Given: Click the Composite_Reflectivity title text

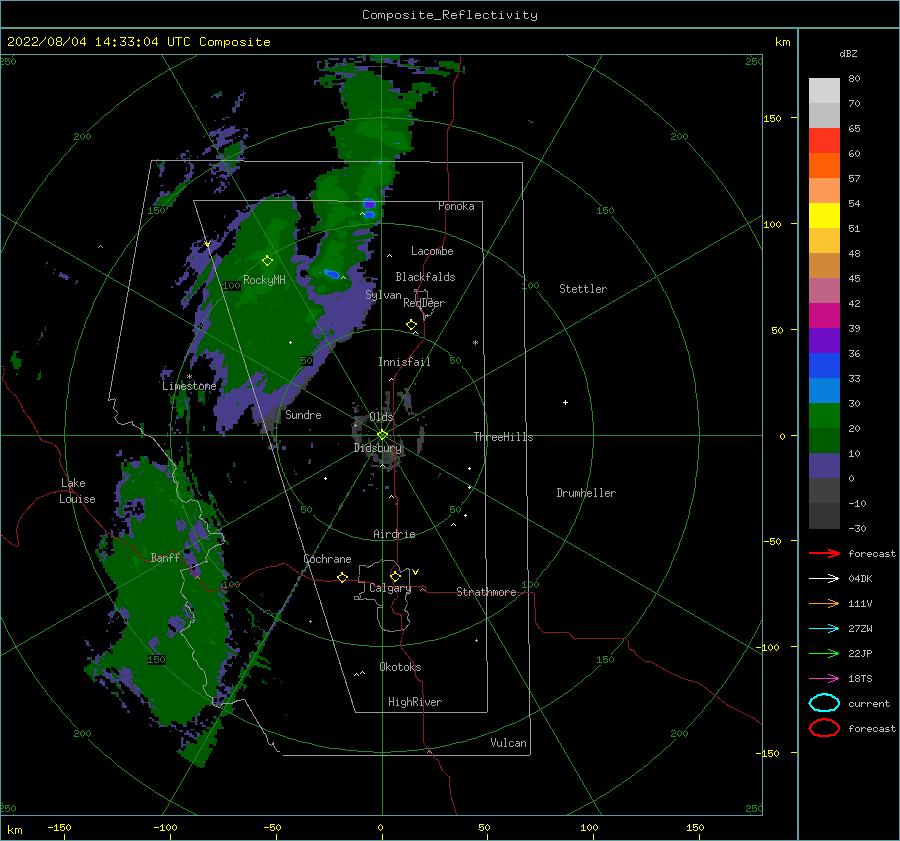Looking at the screenshot, I should (450, 15).
